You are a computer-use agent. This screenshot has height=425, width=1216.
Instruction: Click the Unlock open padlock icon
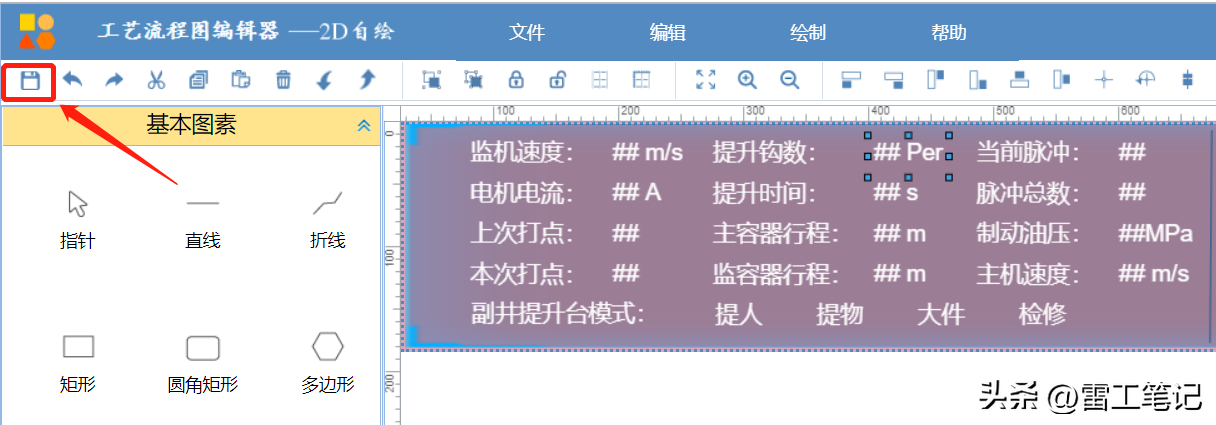coord(558,80)
